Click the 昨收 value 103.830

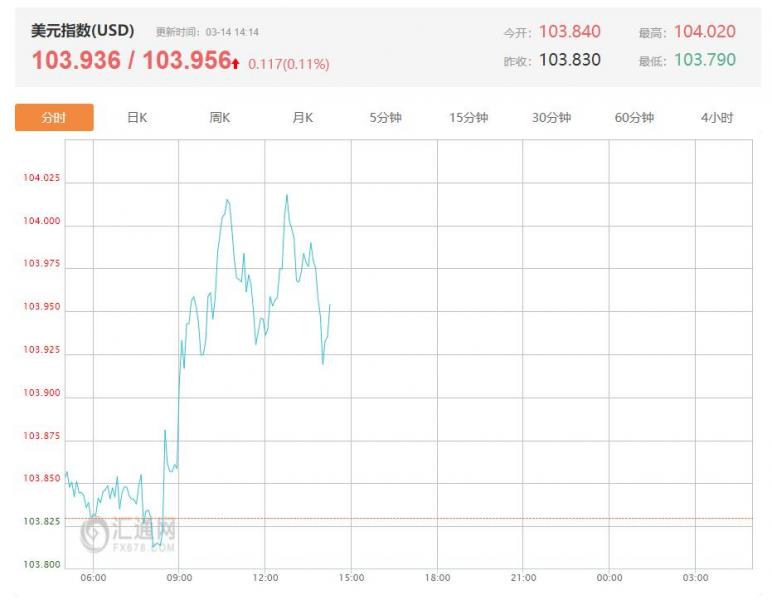pyautogui.click(x=569, y=60)
